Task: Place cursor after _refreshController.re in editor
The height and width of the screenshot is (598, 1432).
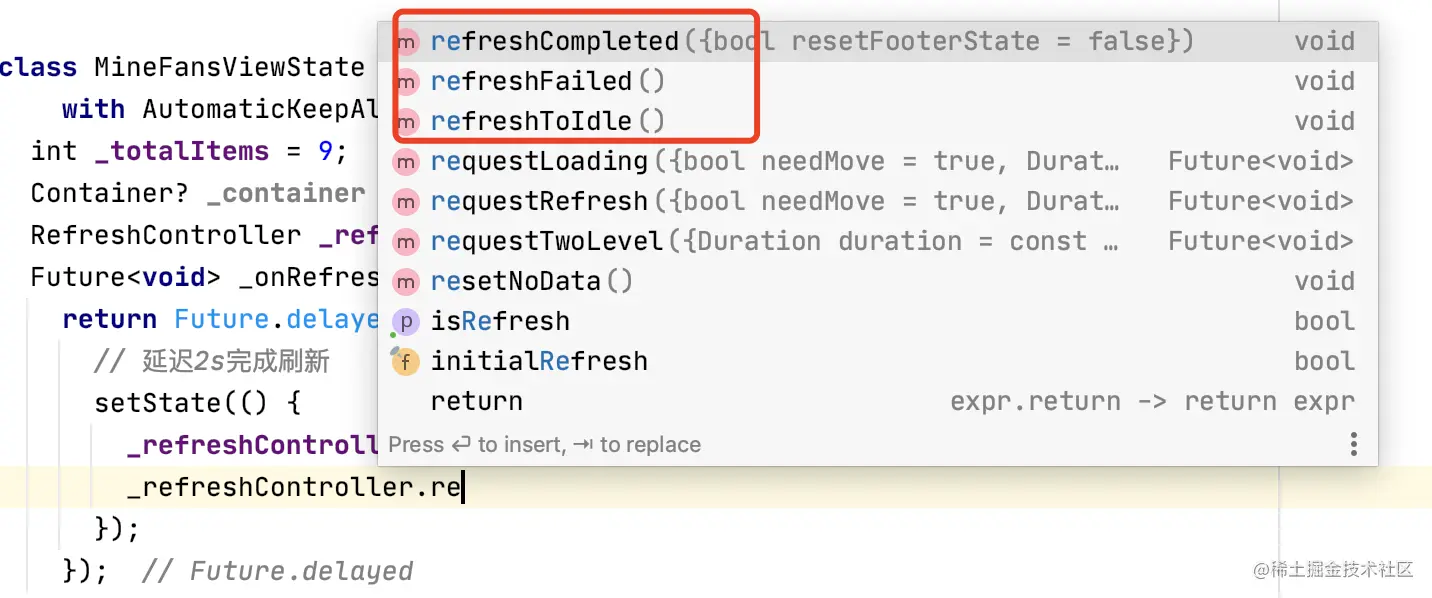Action: coord(463,487)
